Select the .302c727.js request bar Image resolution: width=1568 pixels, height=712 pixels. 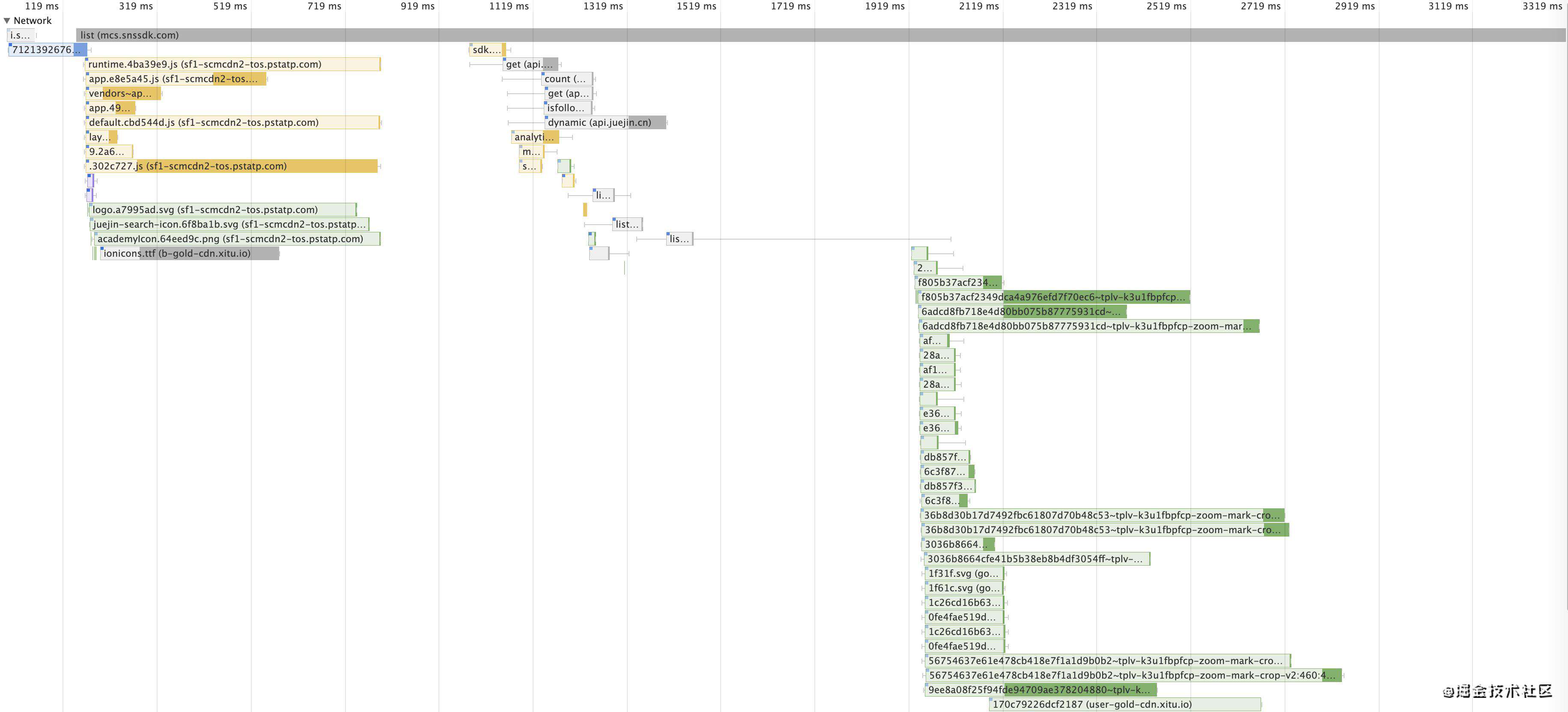[x=231, y=166]
